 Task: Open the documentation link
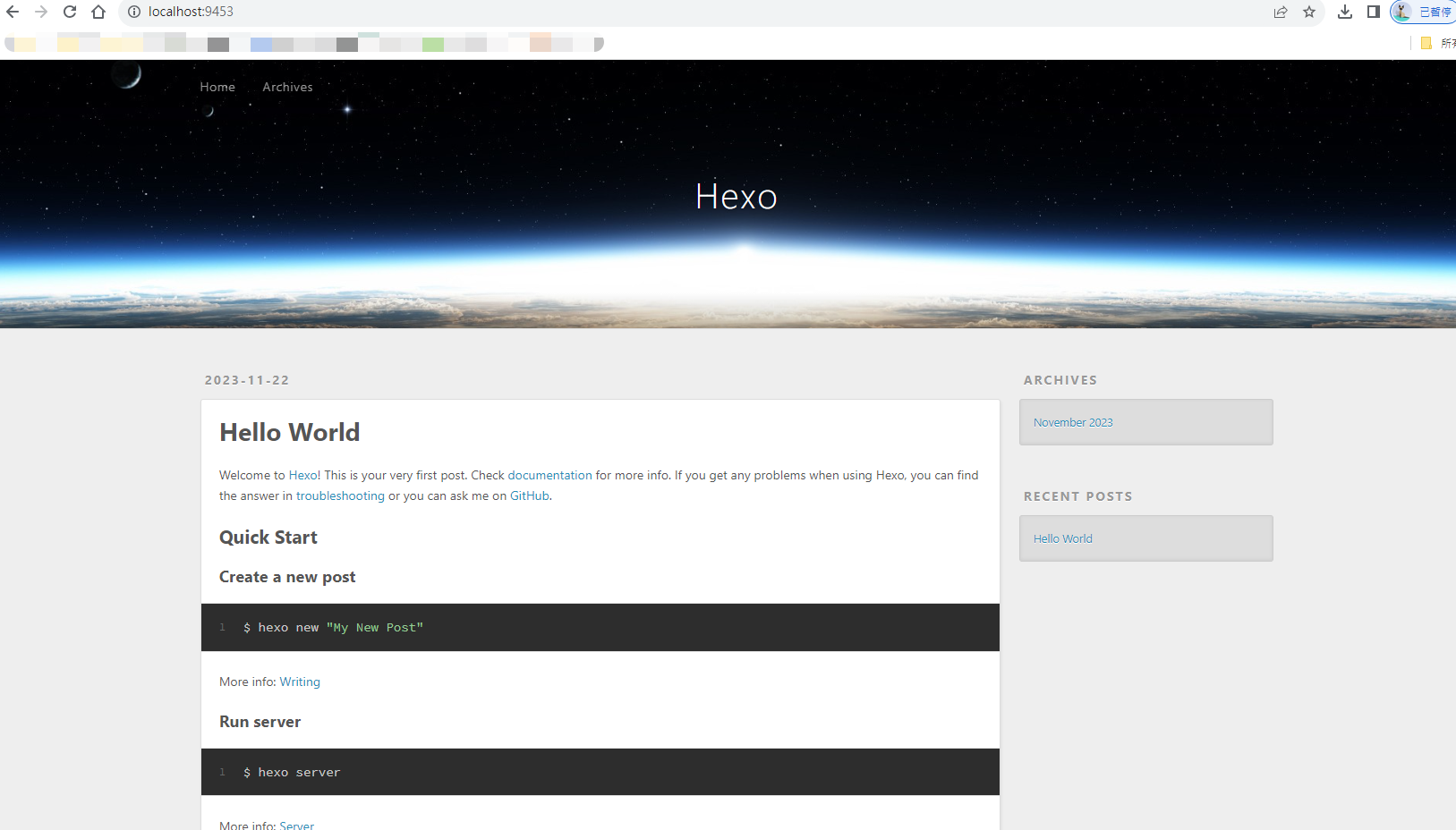pos(549,475)
